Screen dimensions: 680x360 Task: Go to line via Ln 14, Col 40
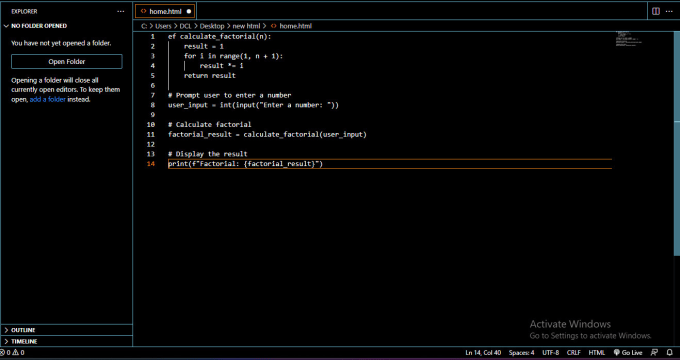[483, 353]
